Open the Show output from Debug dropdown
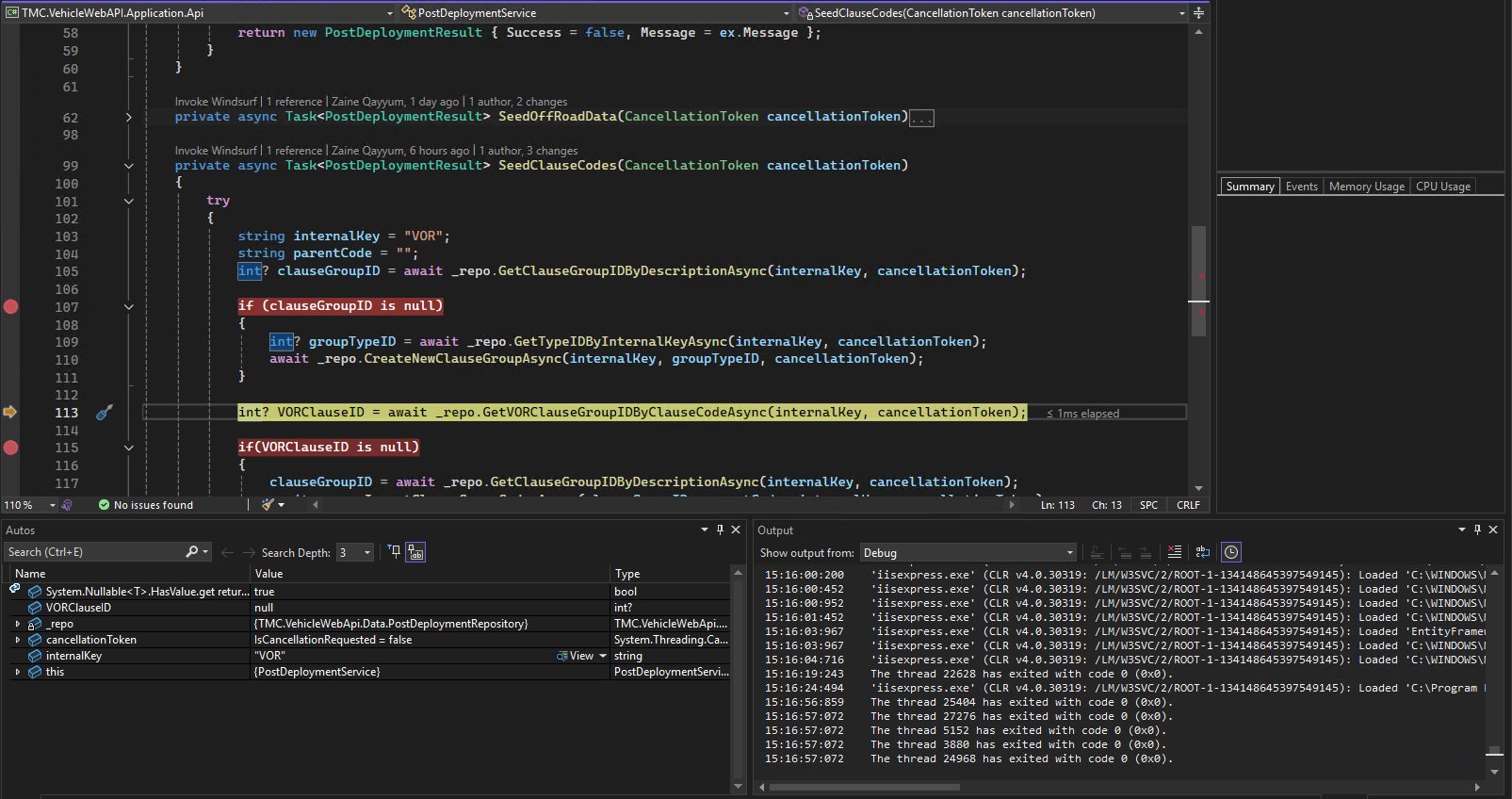This screenshot has height=799, width=1512. coord(967,552)
